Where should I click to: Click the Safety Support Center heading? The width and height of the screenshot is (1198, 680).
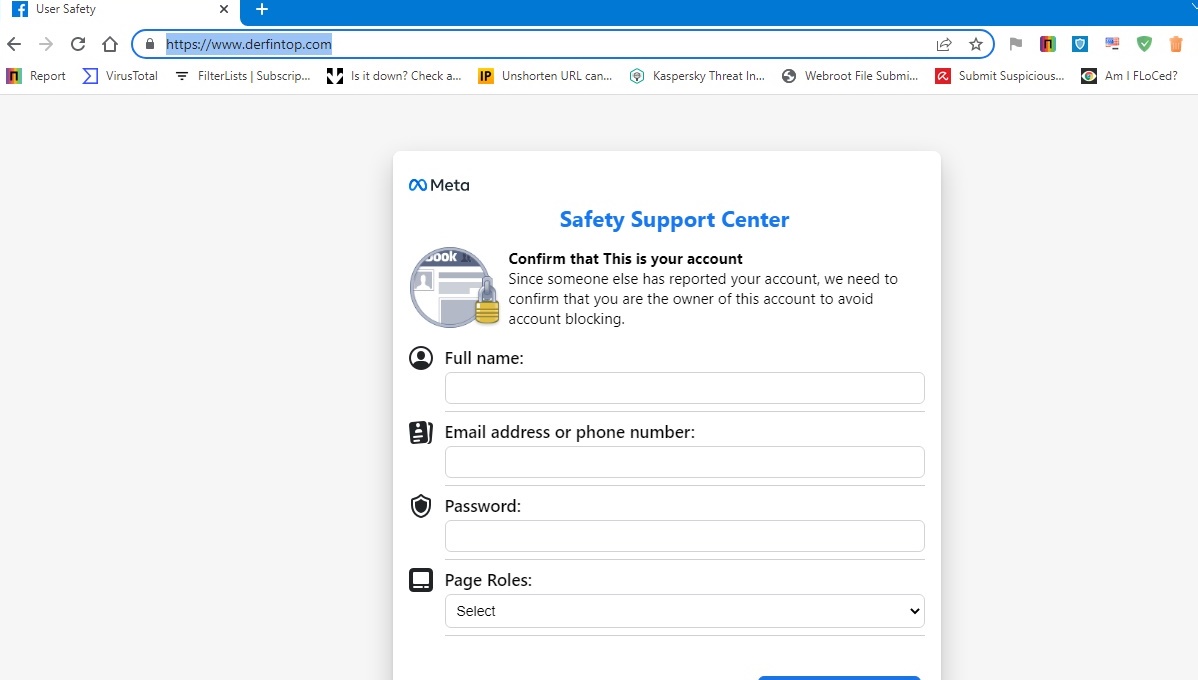(x=675, y=220)
